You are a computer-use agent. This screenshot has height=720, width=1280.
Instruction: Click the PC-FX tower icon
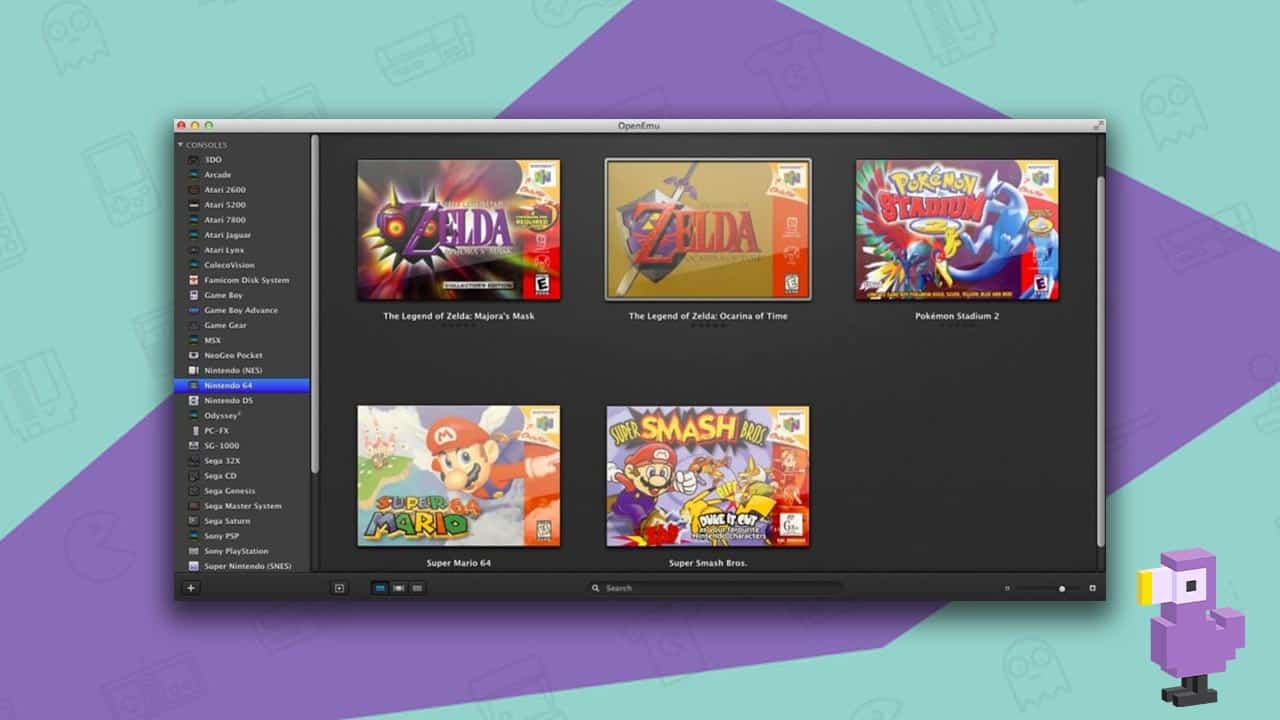(194, 430)
